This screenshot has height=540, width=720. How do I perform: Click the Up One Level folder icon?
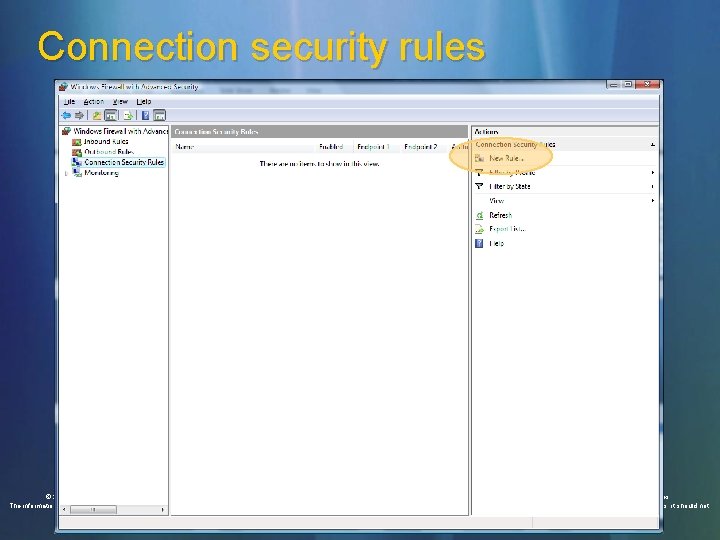pos(97,115)
